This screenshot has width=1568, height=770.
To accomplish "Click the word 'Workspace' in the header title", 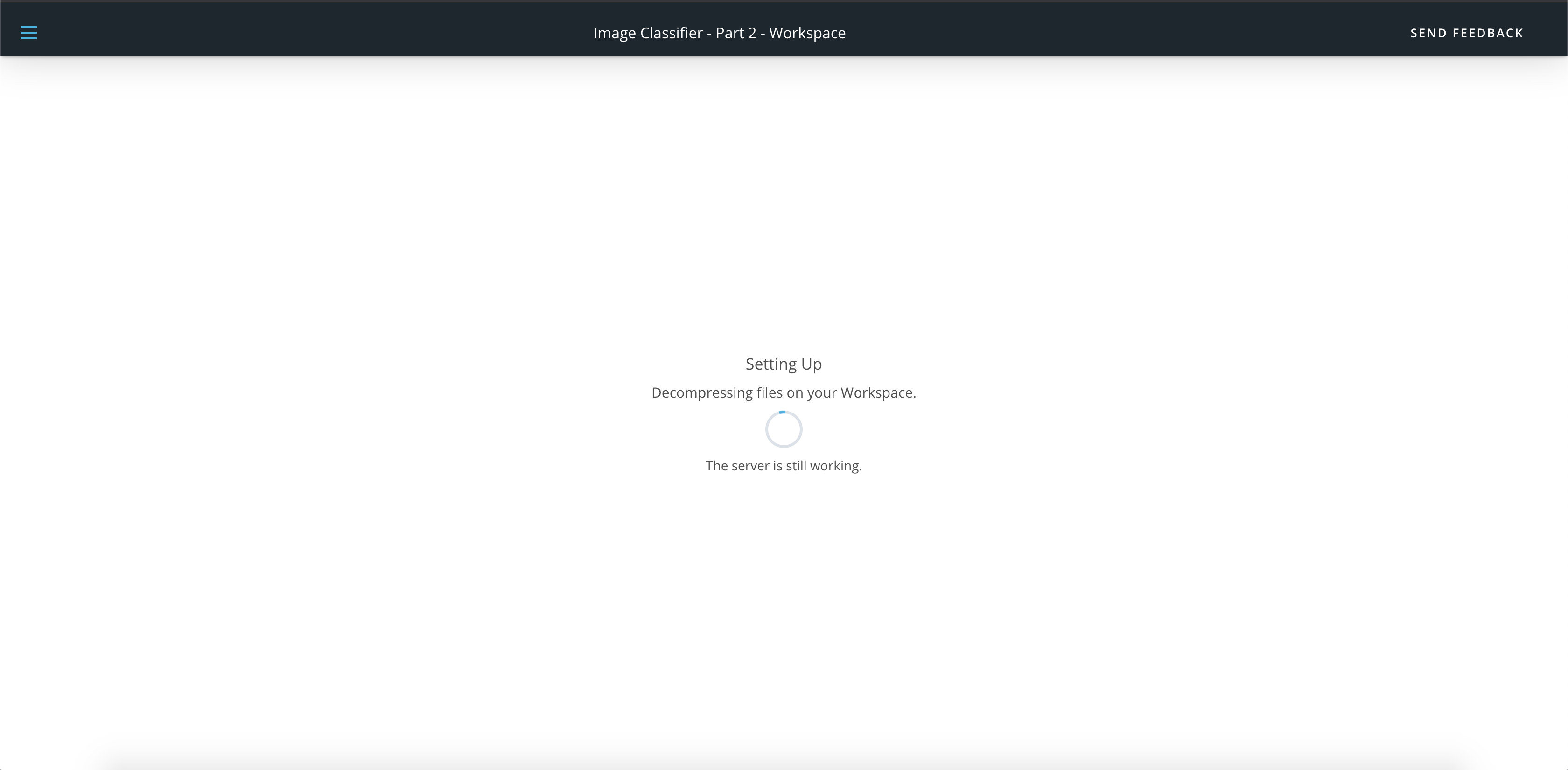I will 807,33.
